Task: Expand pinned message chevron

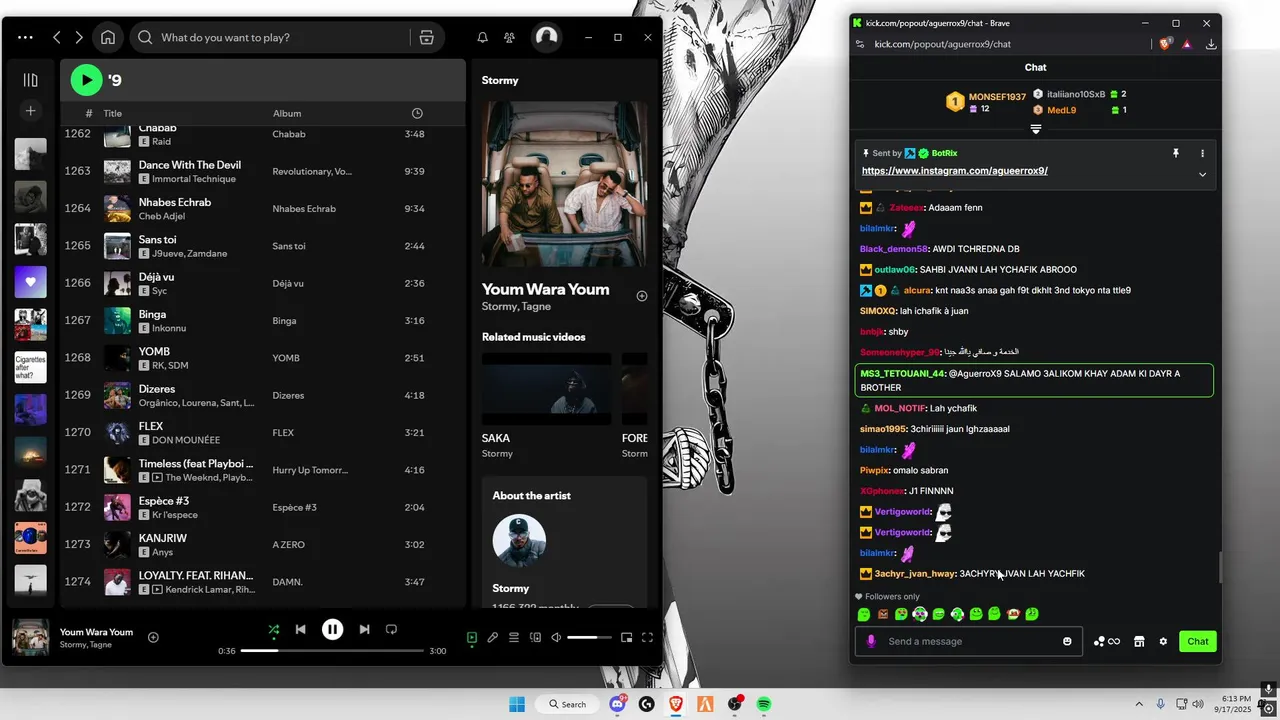Action: [x=1202, y=174]
